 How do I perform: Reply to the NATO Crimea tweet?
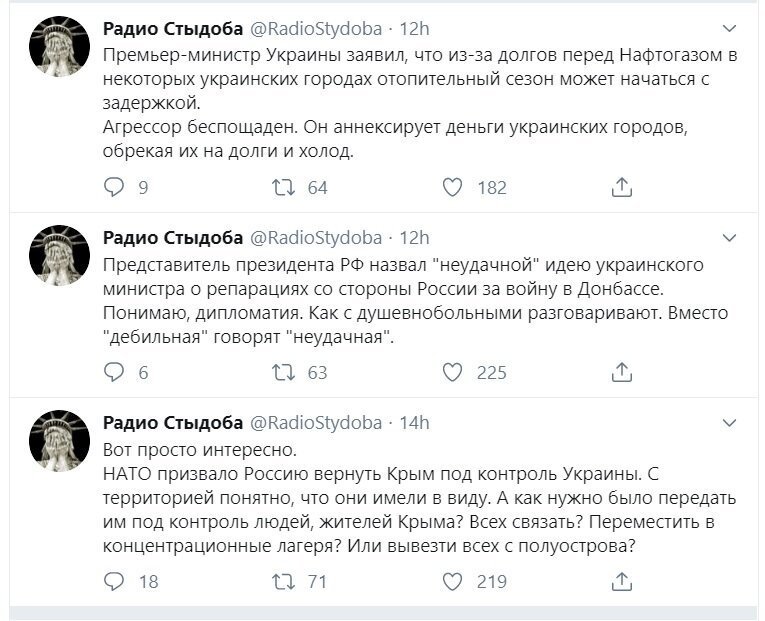pyautogui.click(x=114, y=581)
